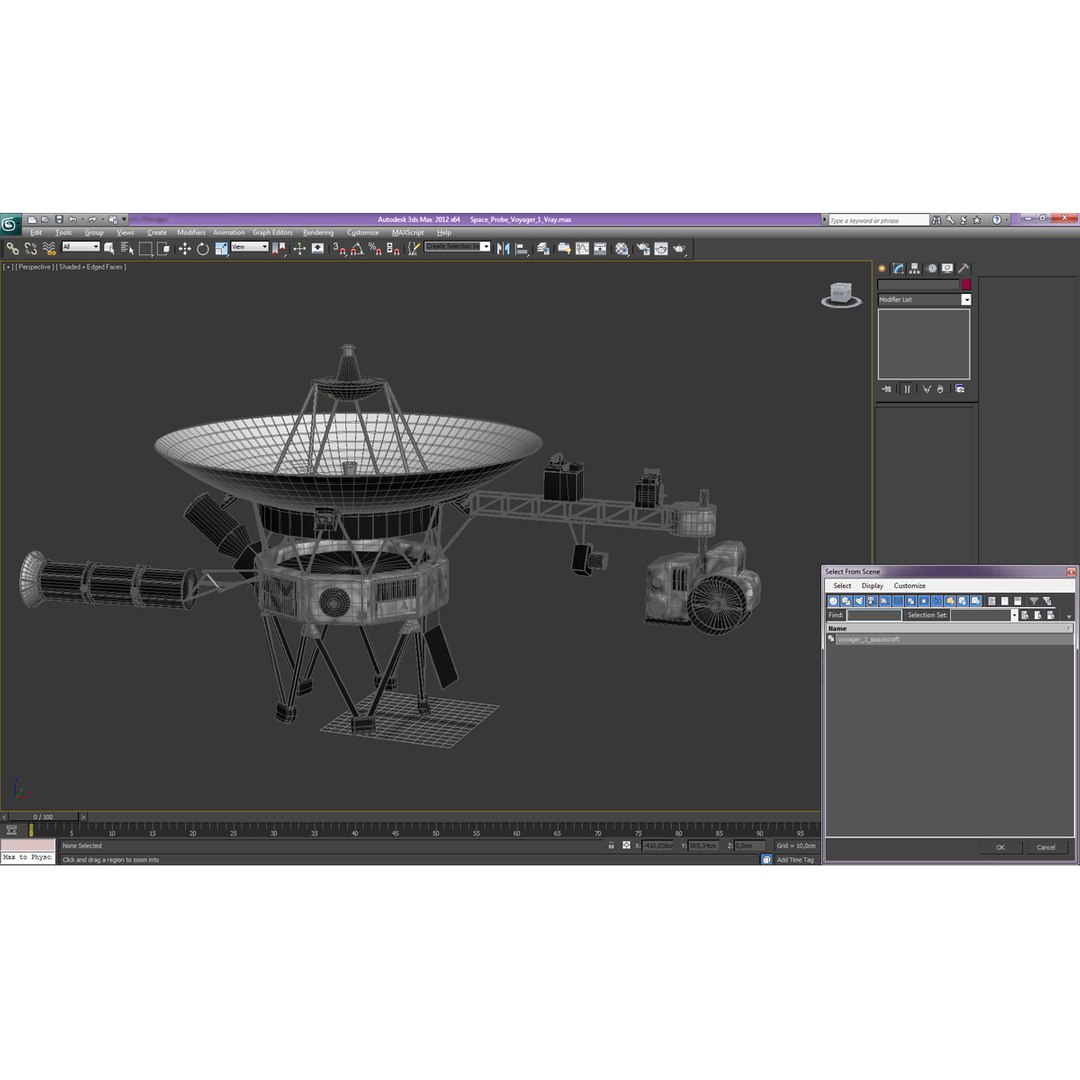Click Select and Manipulate icon
Image resolution: width=1080 pixels, height=1080 pixels.
tap(300, 249)
